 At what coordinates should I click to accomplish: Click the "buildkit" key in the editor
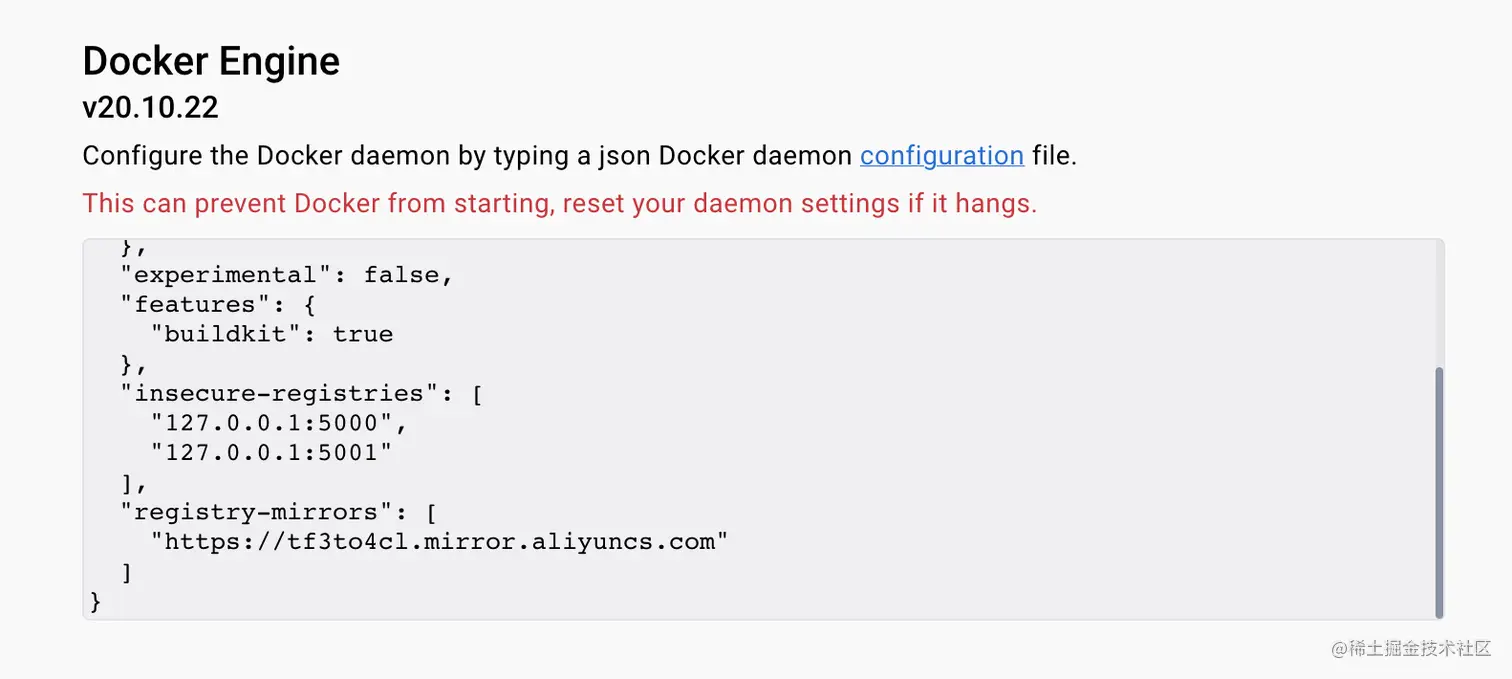click(225, 334)
